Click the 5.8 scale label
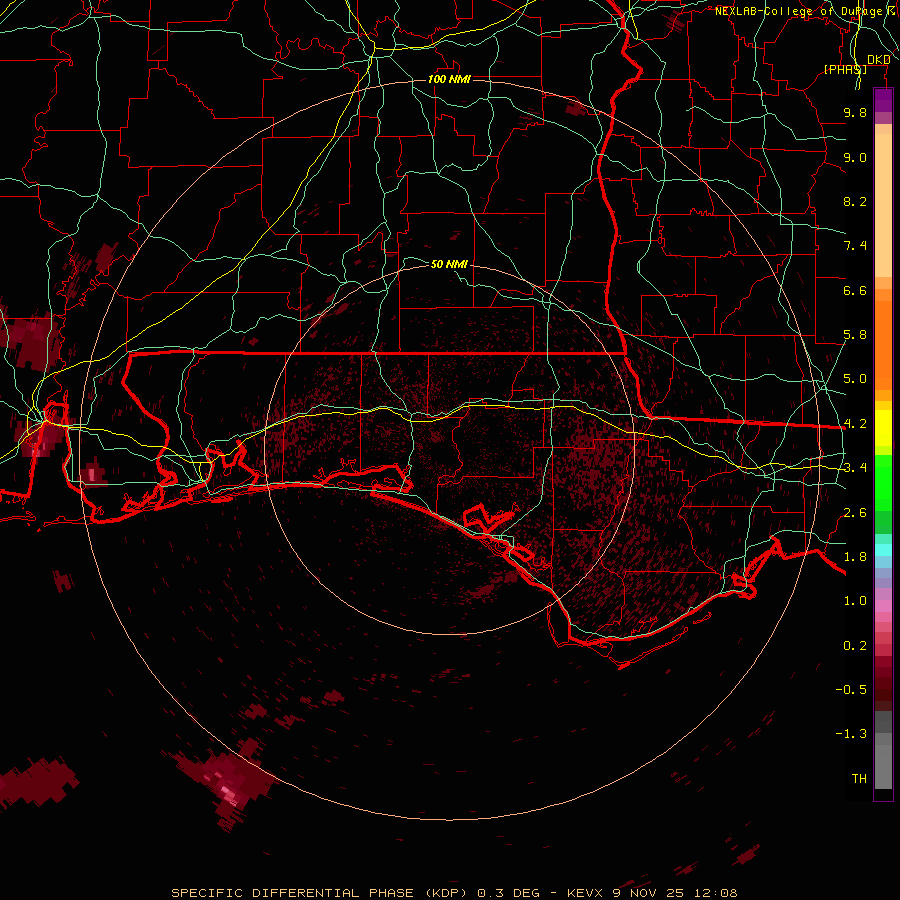Screen dimensions: 900x900 [x=855, y=335]
